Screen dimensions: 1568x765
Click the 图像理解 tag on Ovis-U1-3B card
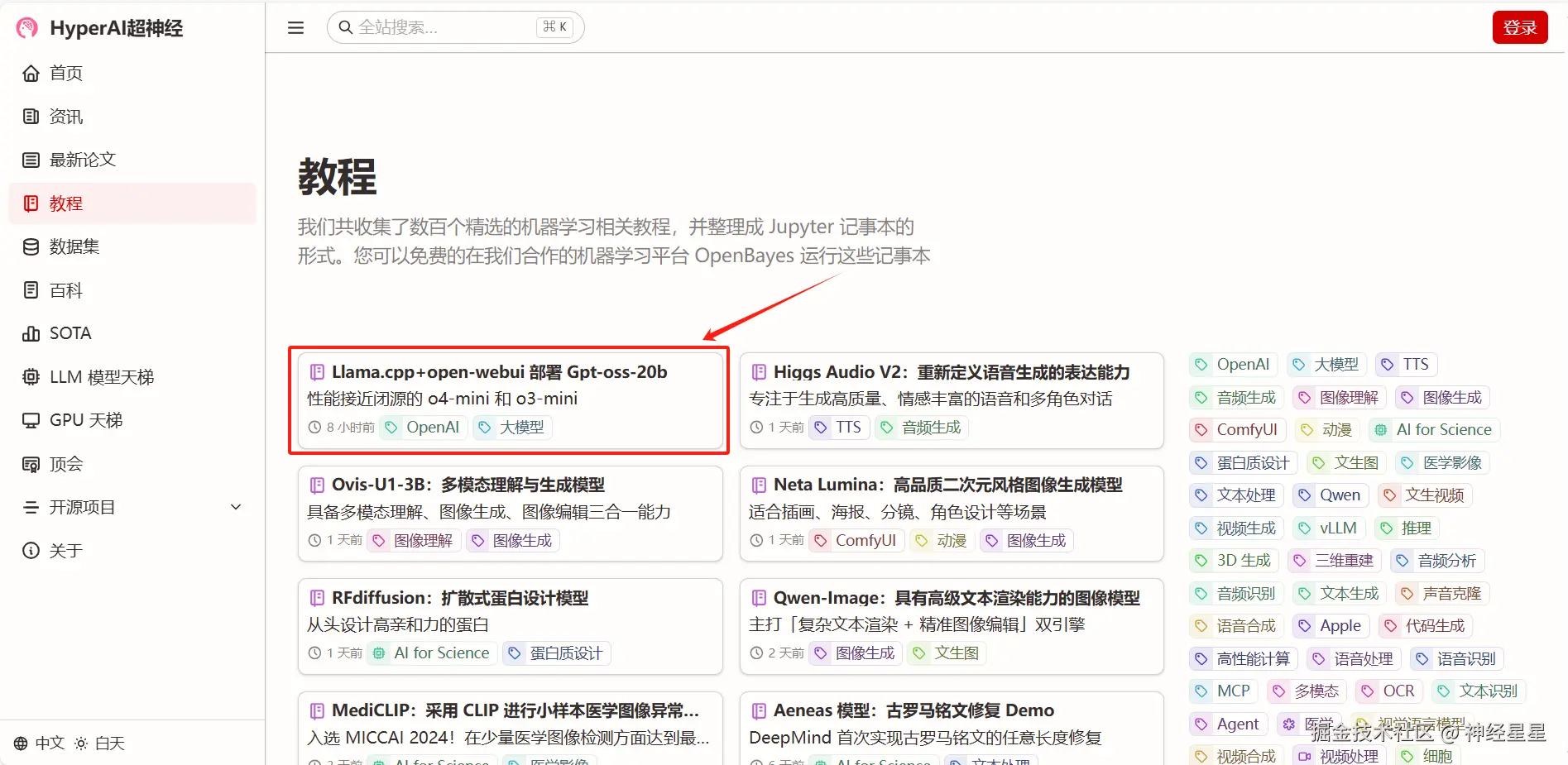click(x=414, y=541)
